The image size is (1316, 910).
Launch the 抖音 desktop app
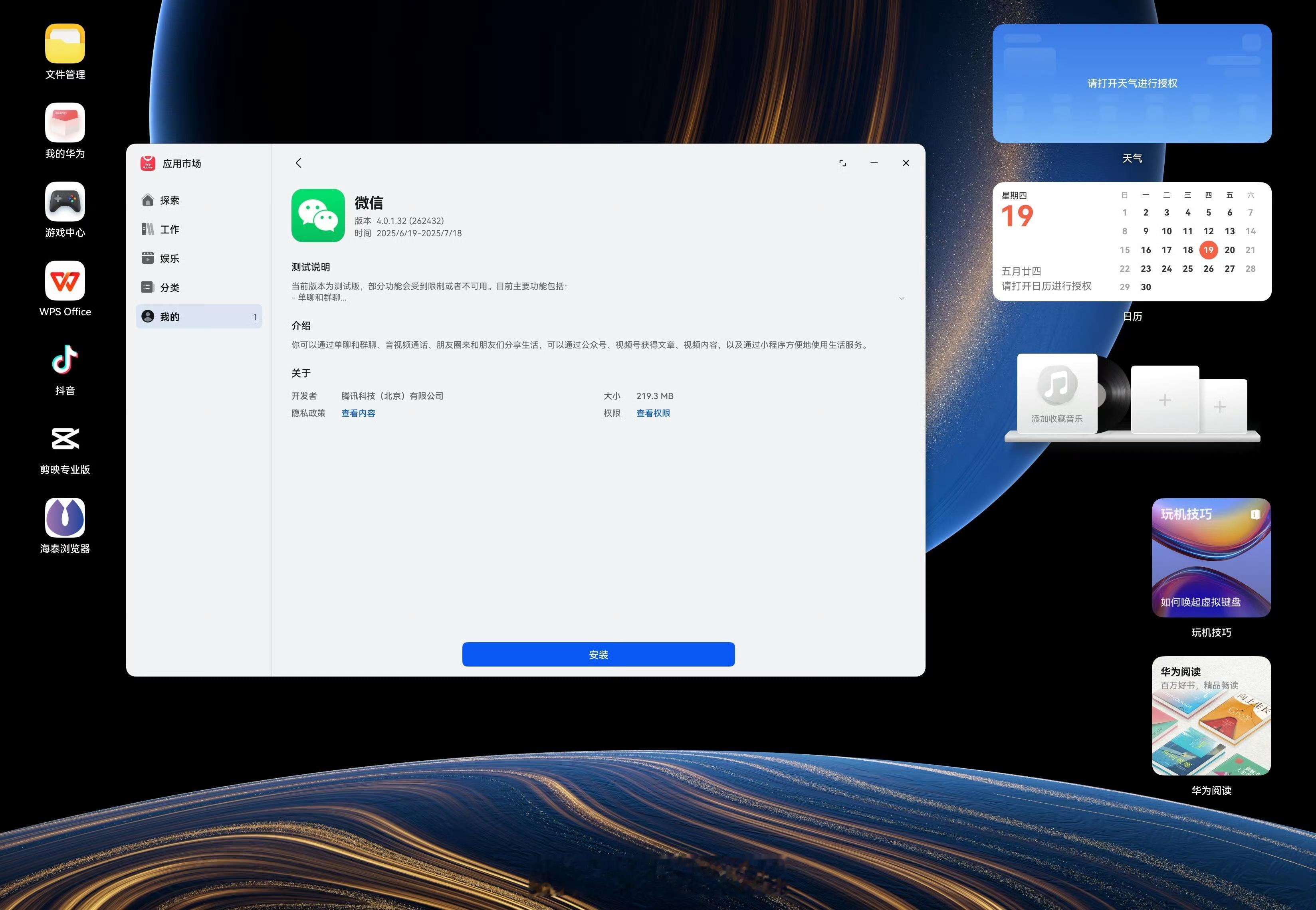65,359
